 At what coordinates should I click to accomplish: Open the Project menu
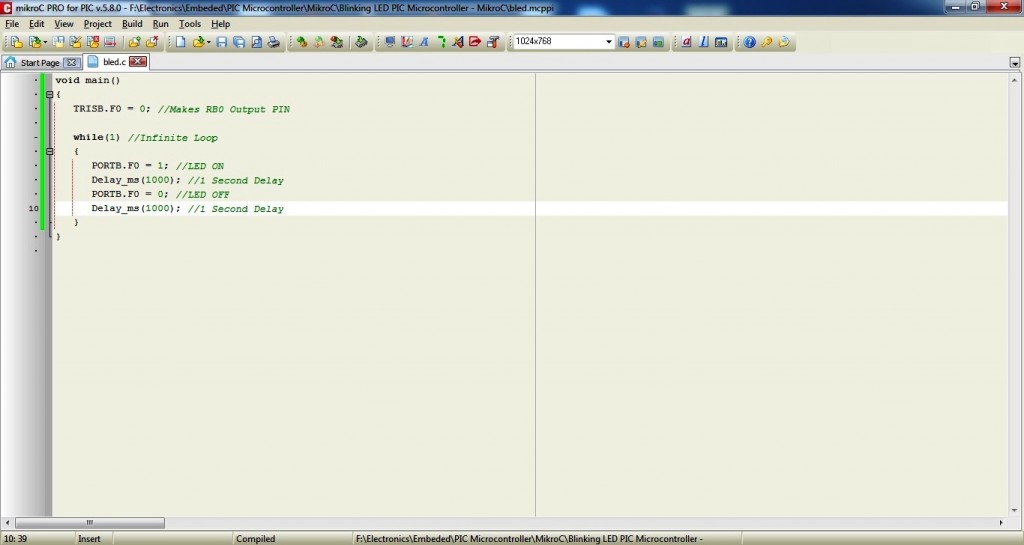97,23
